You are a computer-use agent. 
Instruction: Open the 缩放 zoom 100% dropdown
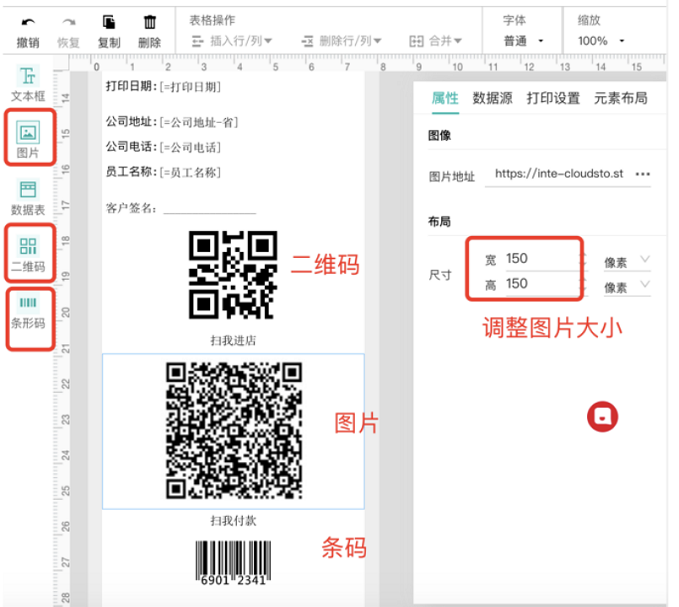601,41
